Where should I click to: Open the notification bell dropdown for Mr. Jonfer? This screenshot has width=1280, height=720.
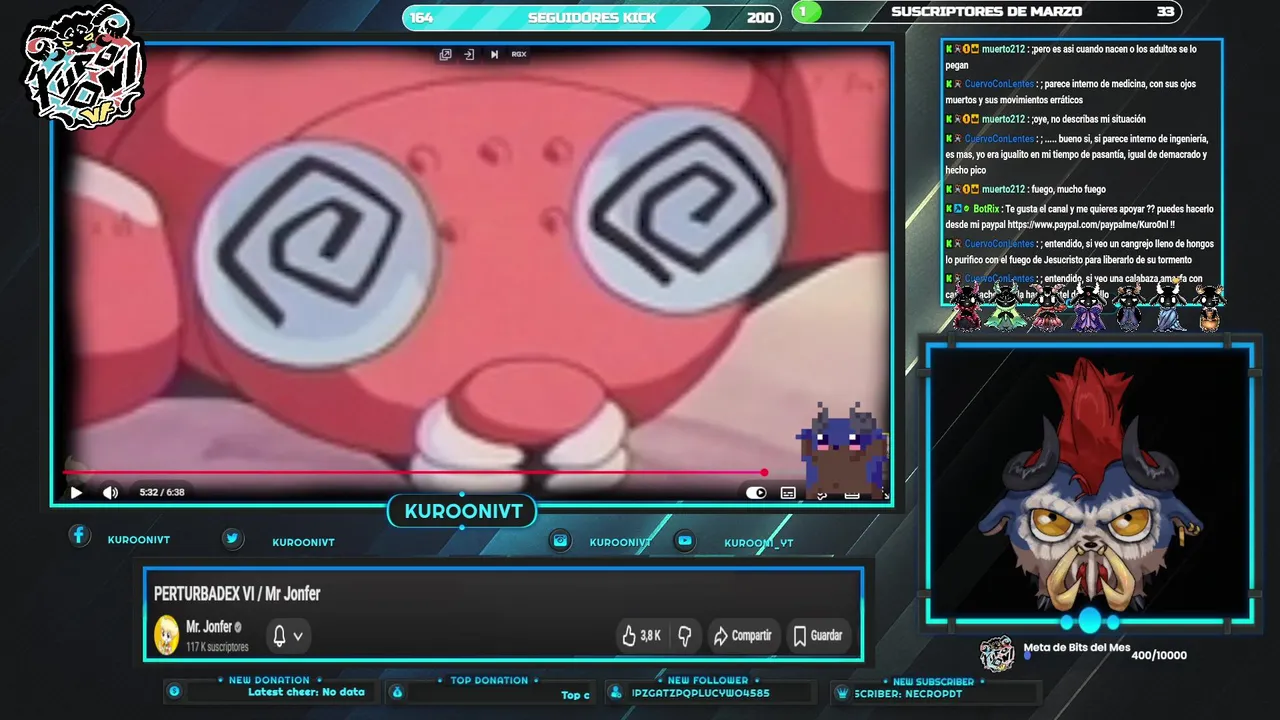pyautogui.click(x=287, y=635)
